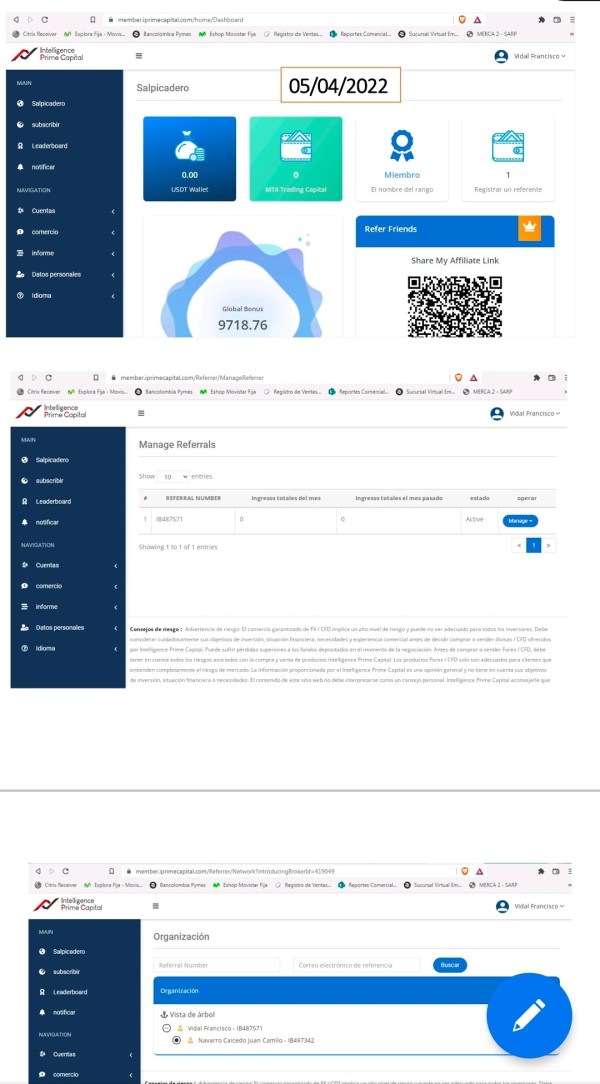Click orange crown icon on Refer Friends
Image resolution: width=600 pixels, height=1084 pixels.
(529, 227)
